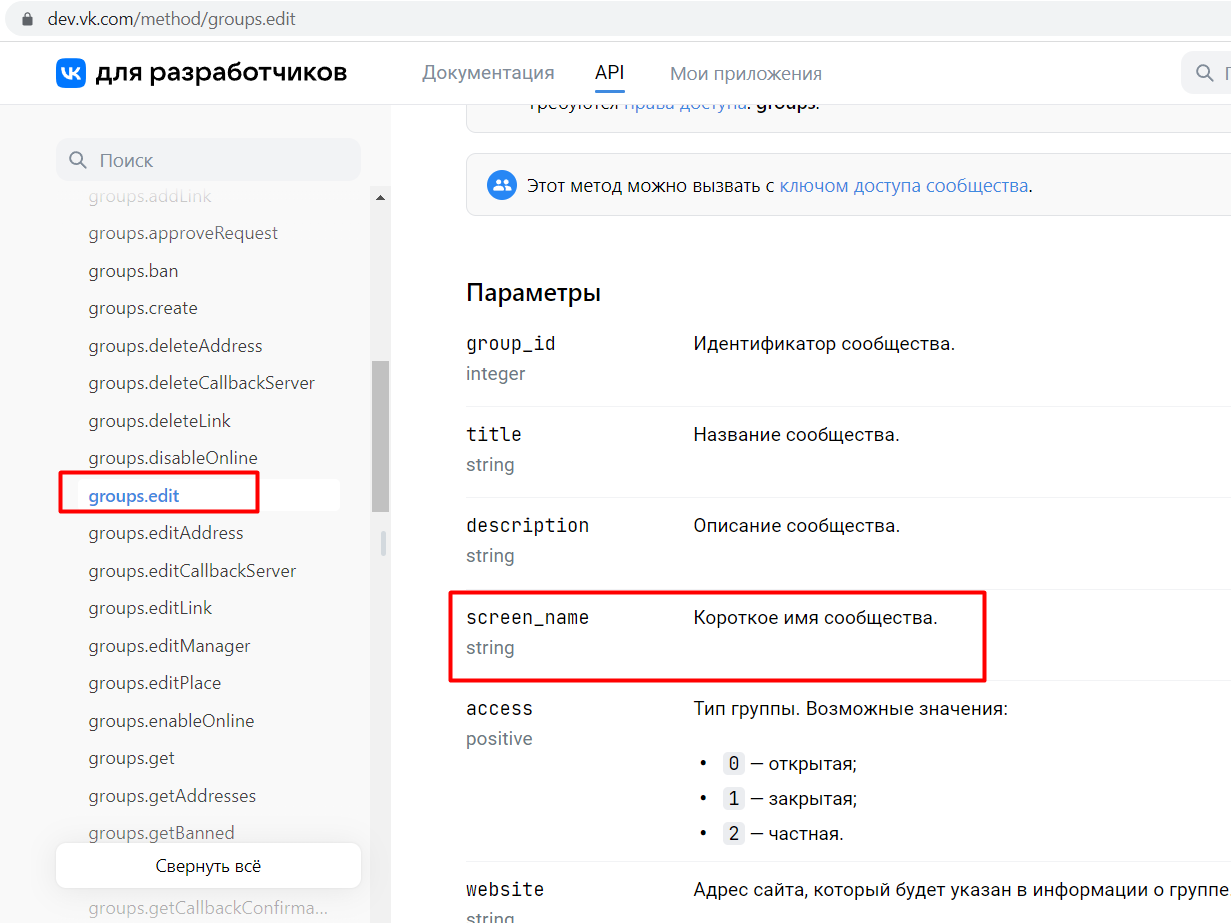1231x923 pixels.
Task: Switch to the API tab
Action: (609, 73)
